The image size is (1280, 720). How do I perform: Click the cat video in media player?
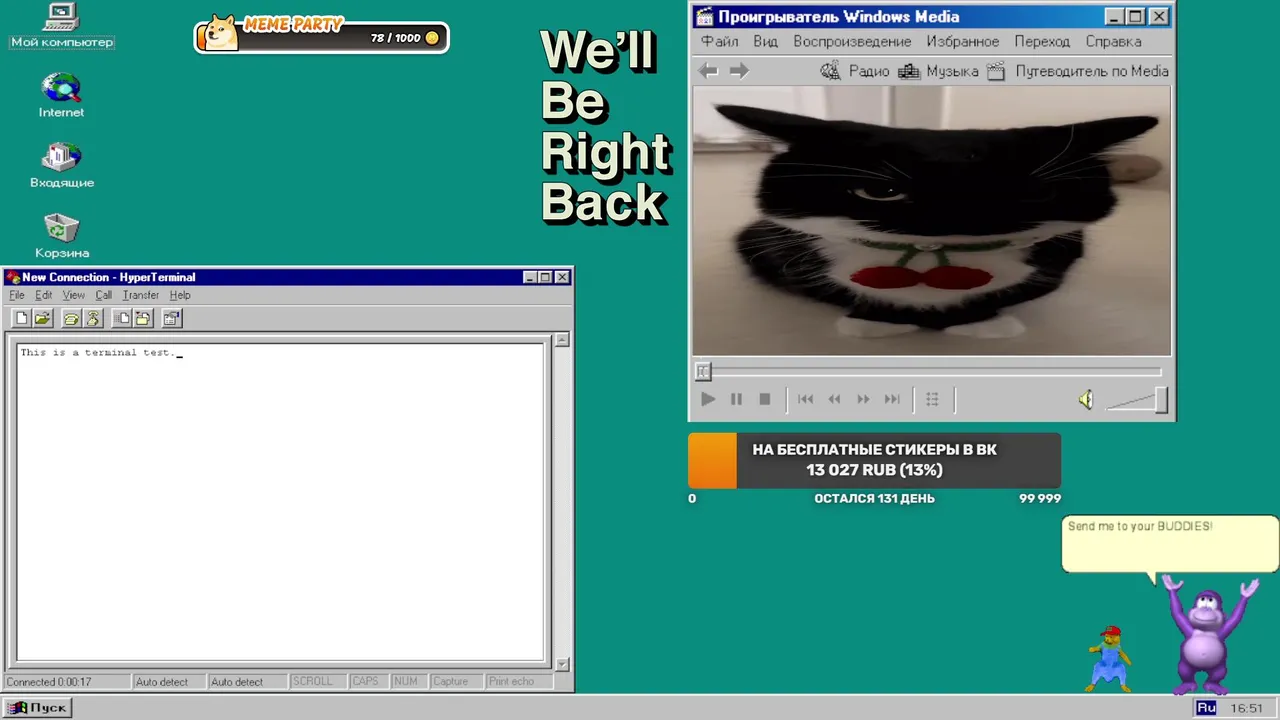[931, 220]
